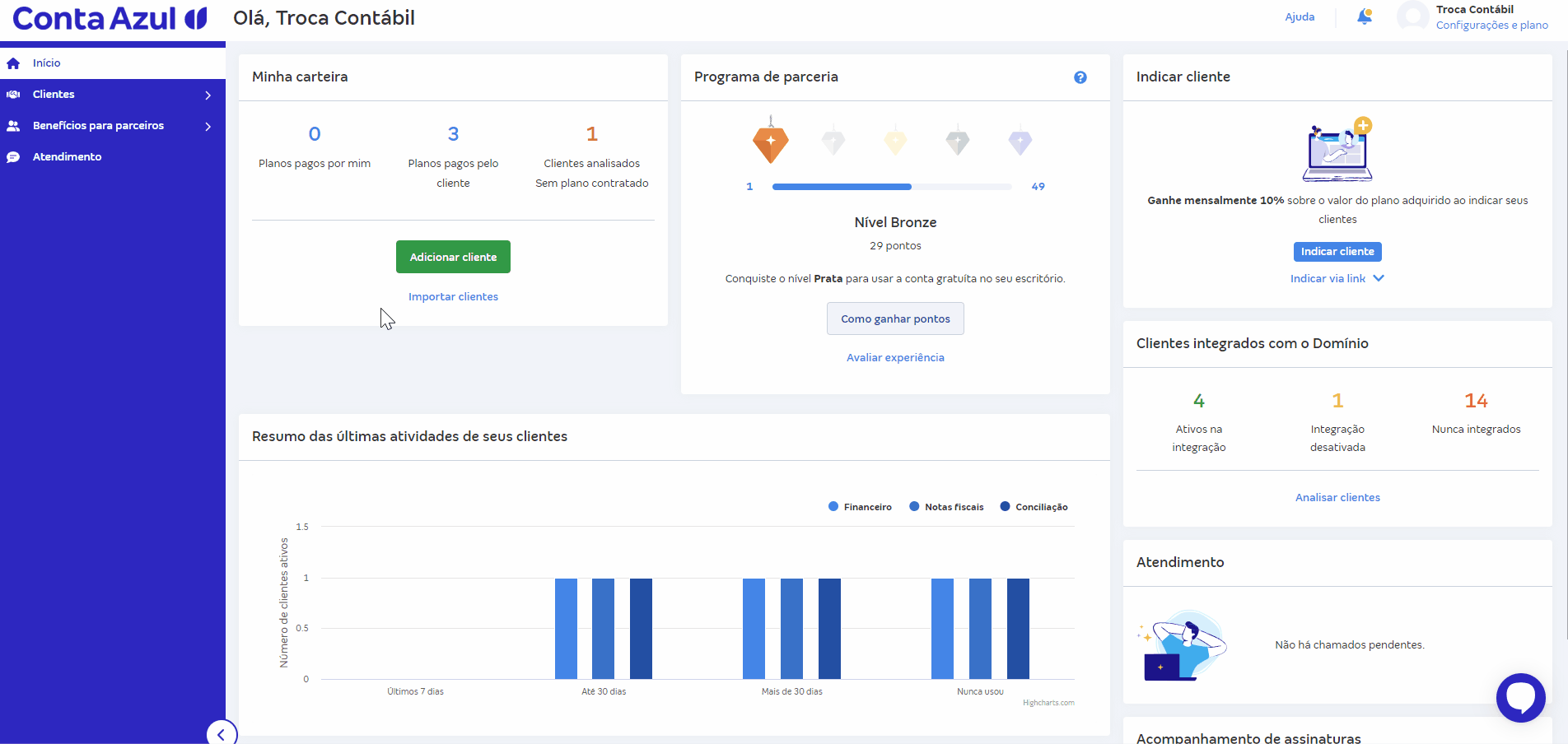1568x744 pixels.
Task: Click the chat bubble icon beside Atendimento
Action: (13, 157)
